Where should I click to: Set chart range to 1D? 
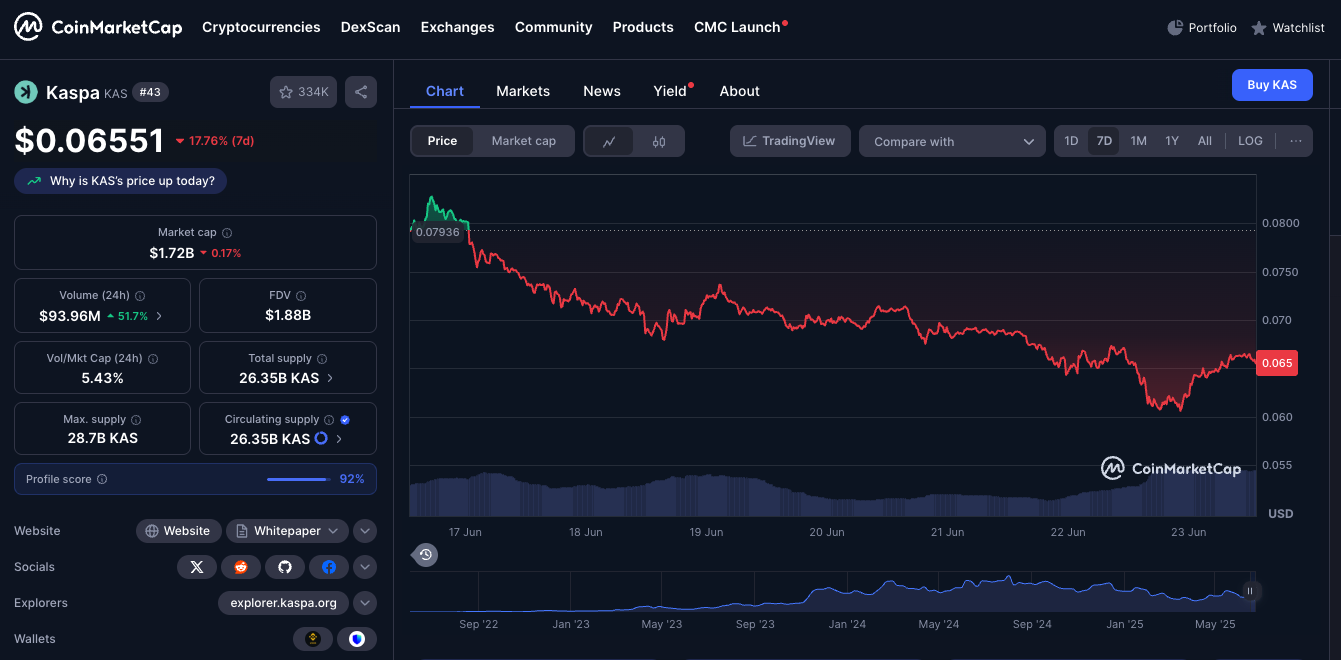coord(1071,141)
